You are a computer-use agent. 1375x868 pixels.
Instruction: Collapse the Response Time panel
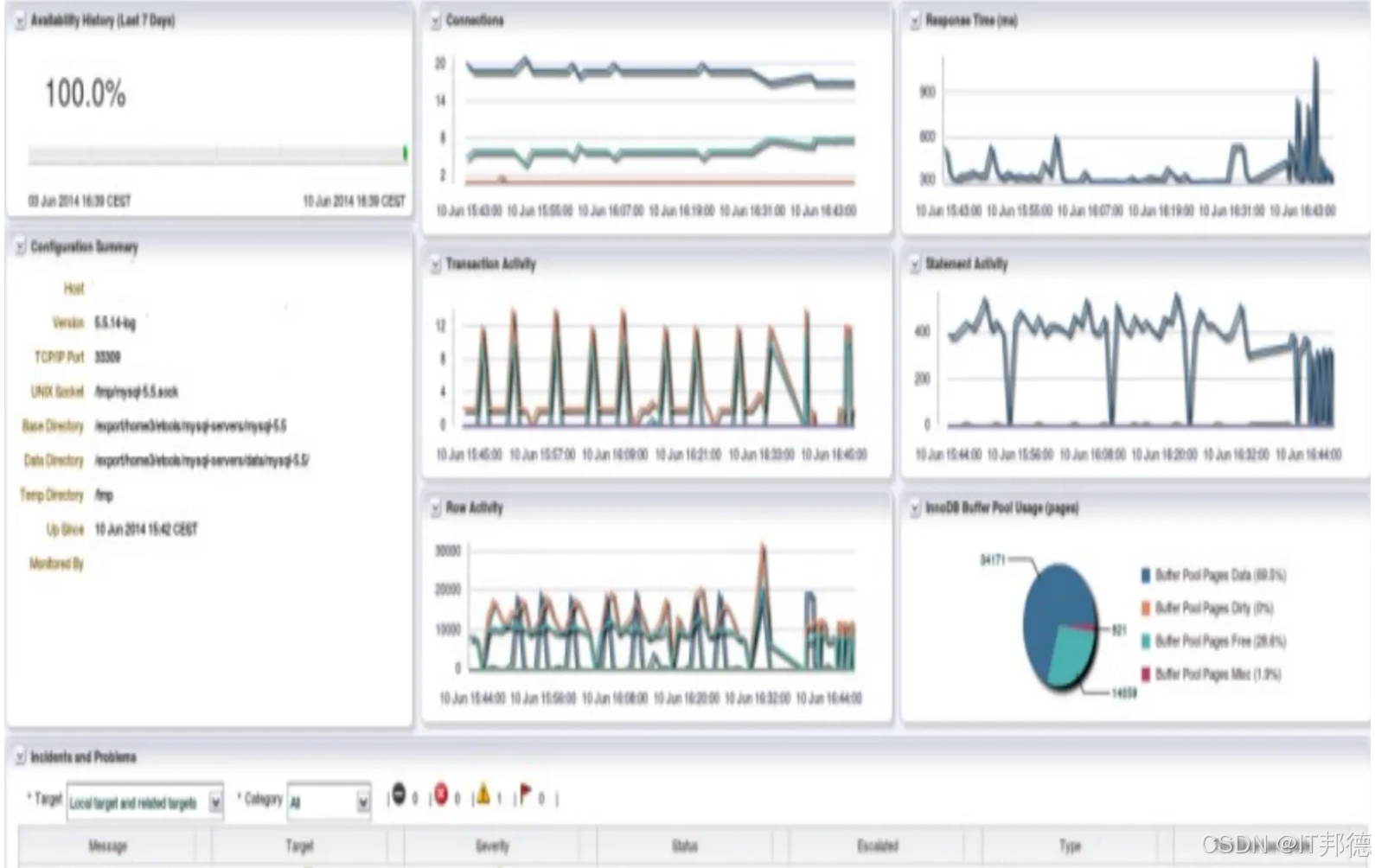coord(915,22)
